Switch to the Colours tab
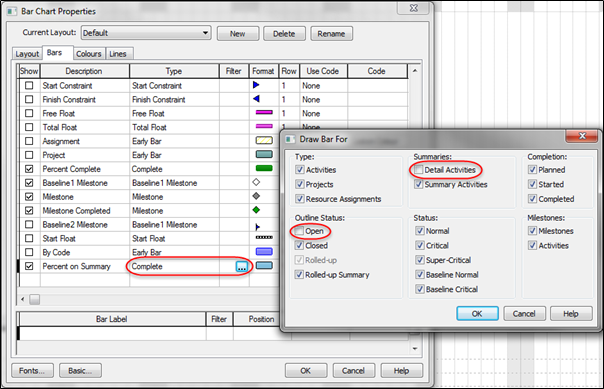Viewport: 604px width, 389px height. pyautogui.click(x=89, y=54)
